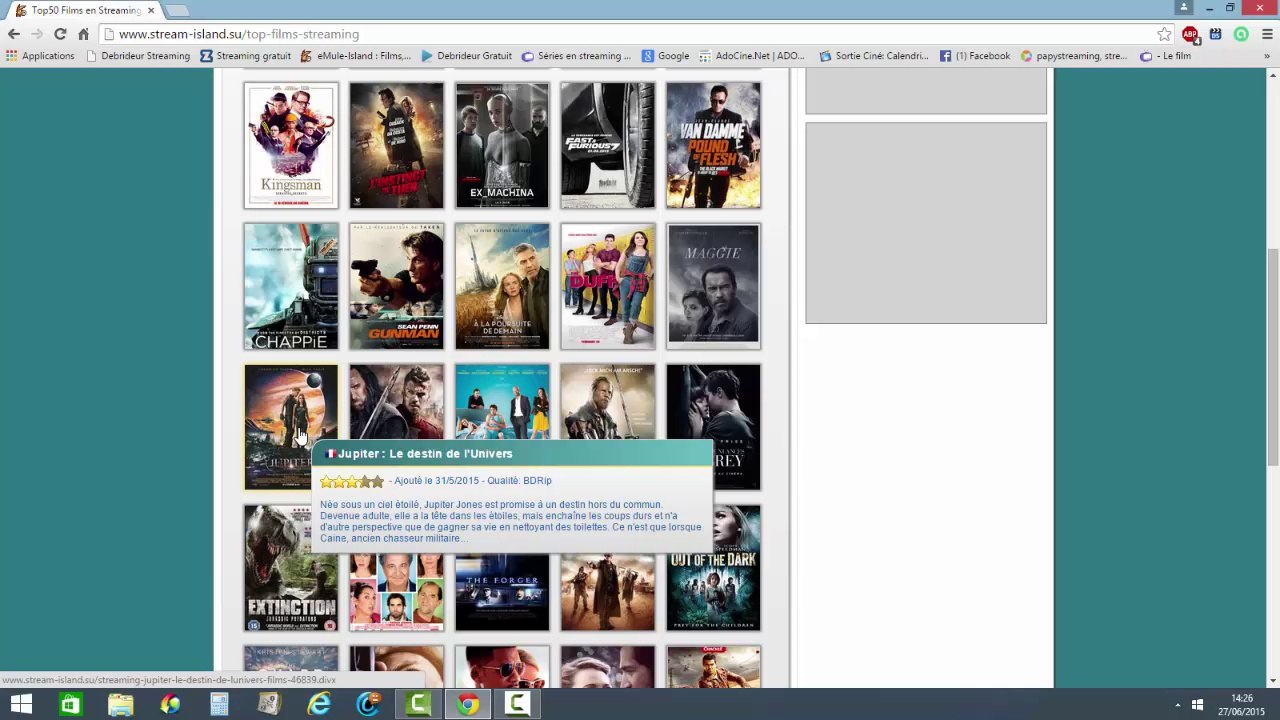1280x720 pixels.
Task: Expand hidden bookmarks chevron
Action: tap(1267, 56)
